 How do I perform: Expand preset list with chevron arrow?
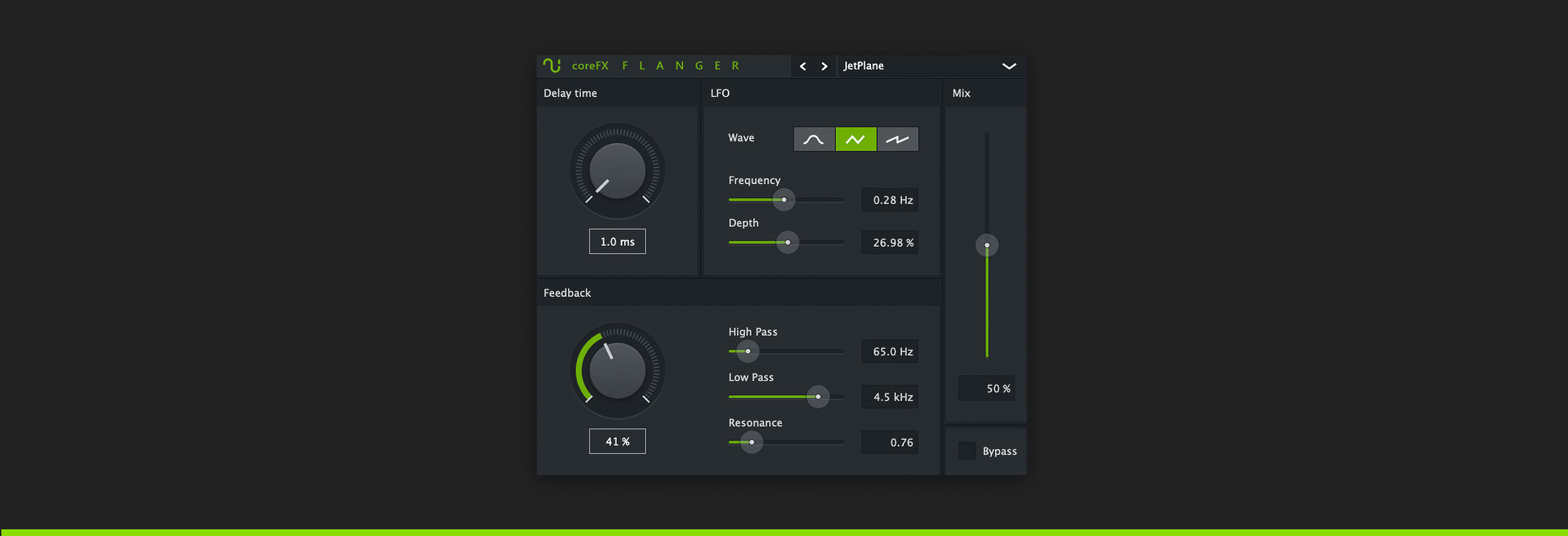click(x=1009, y=66)
